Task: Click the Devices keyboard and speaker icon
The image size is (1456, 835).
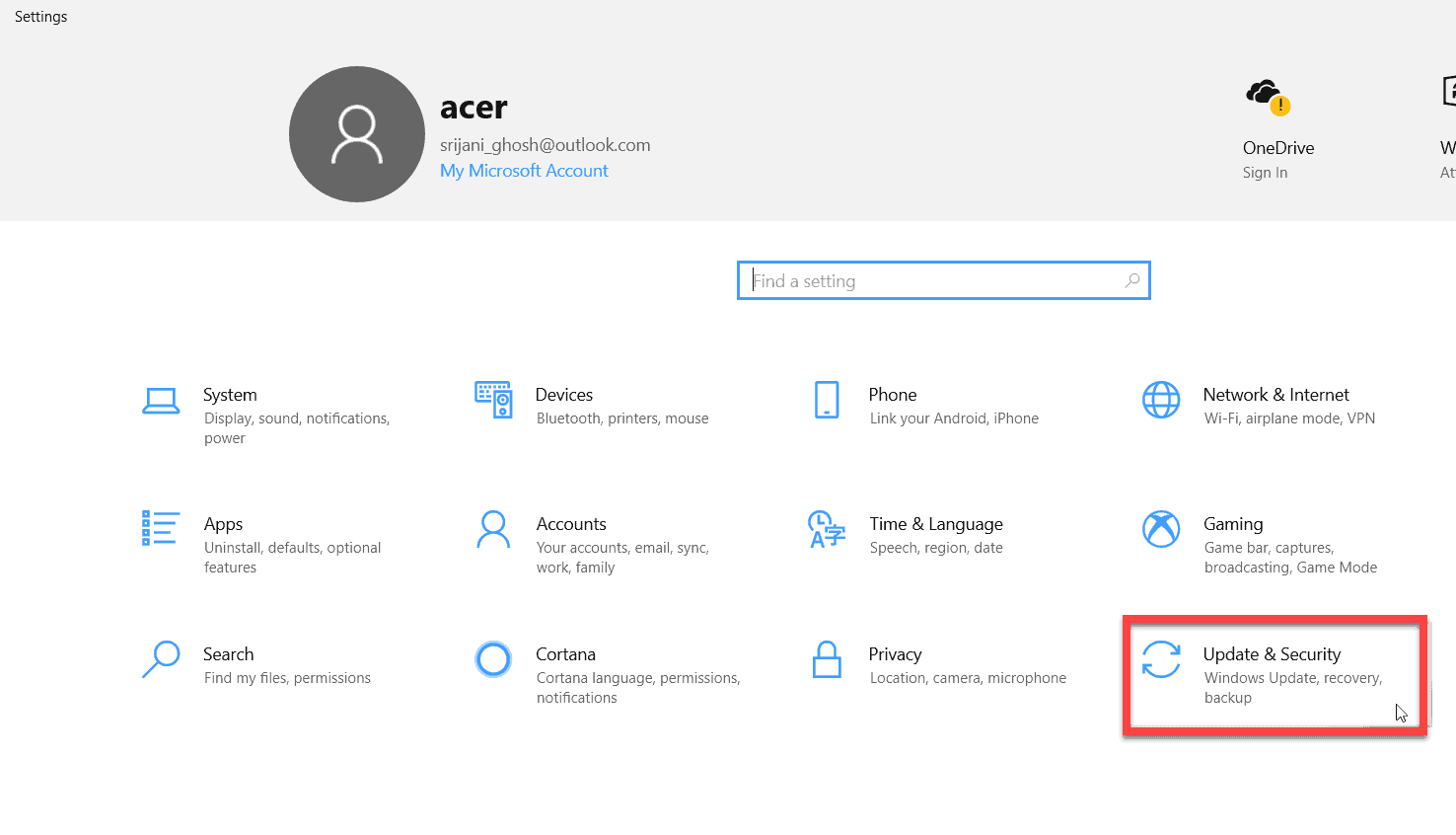Action: click(x=493, y=400)
